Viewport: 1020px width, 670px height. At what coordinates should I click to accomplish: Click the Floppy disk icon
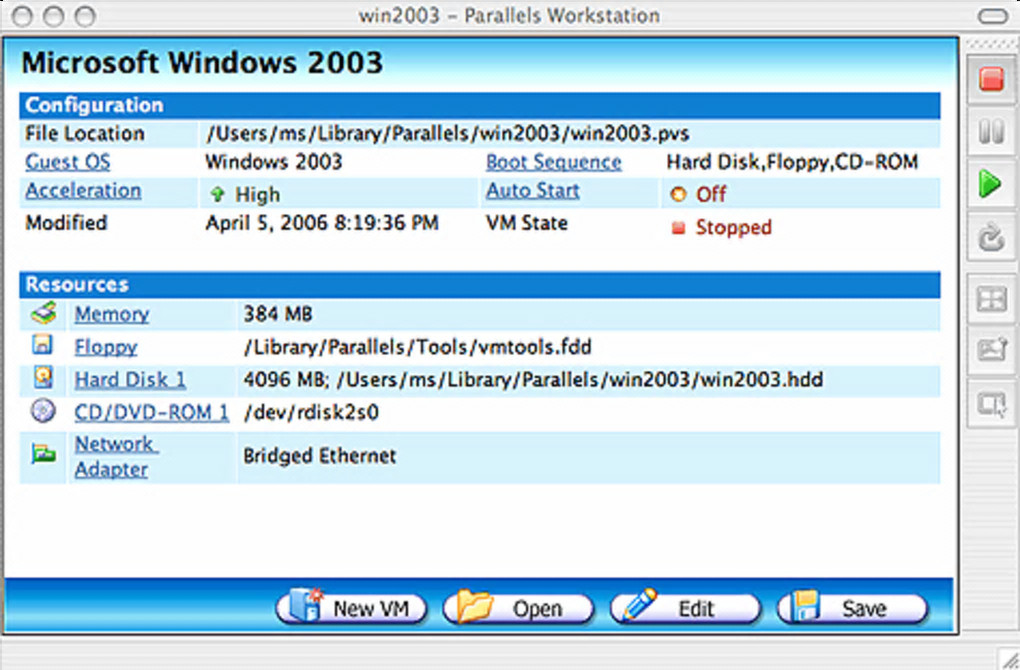click(x=43, y=345)
